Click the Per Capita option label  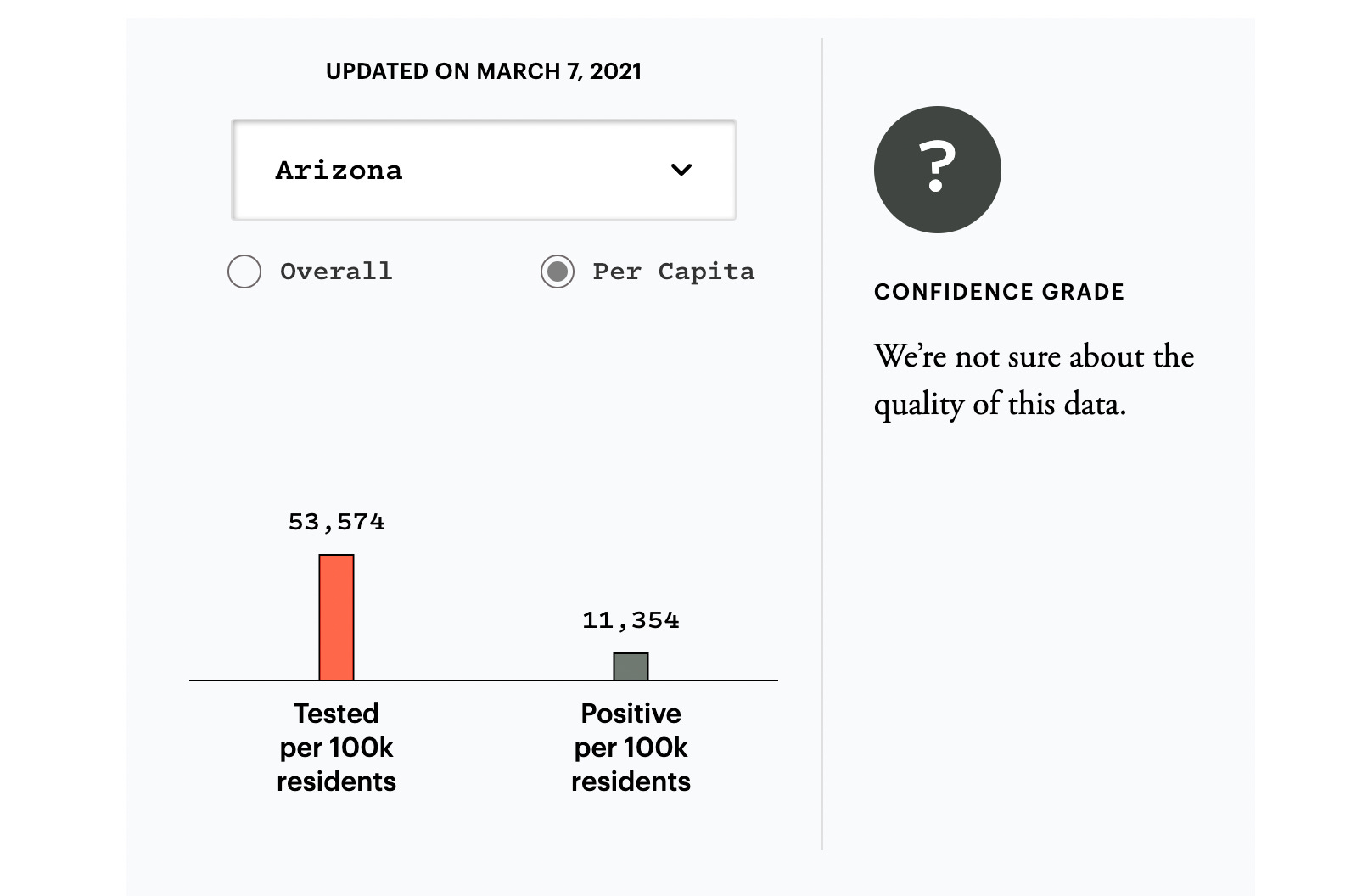click(x=673, y=272)
